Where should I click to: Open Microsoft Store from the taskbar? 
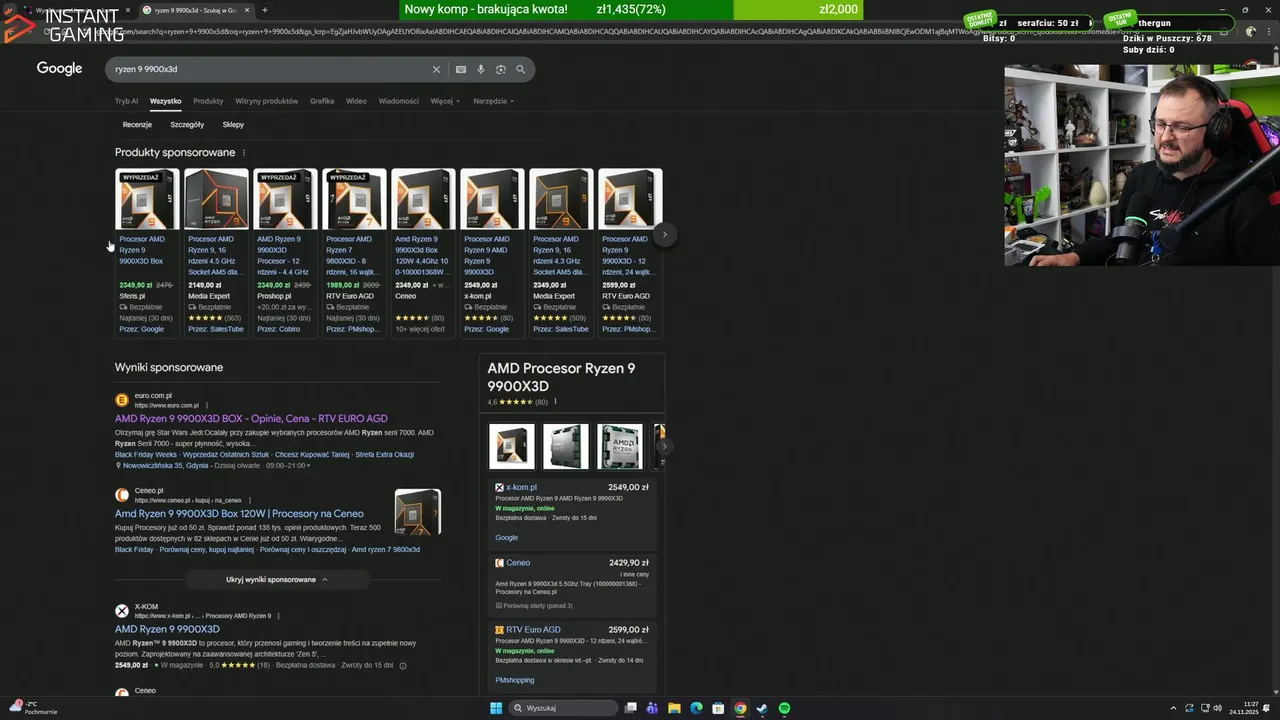(718, 708)
